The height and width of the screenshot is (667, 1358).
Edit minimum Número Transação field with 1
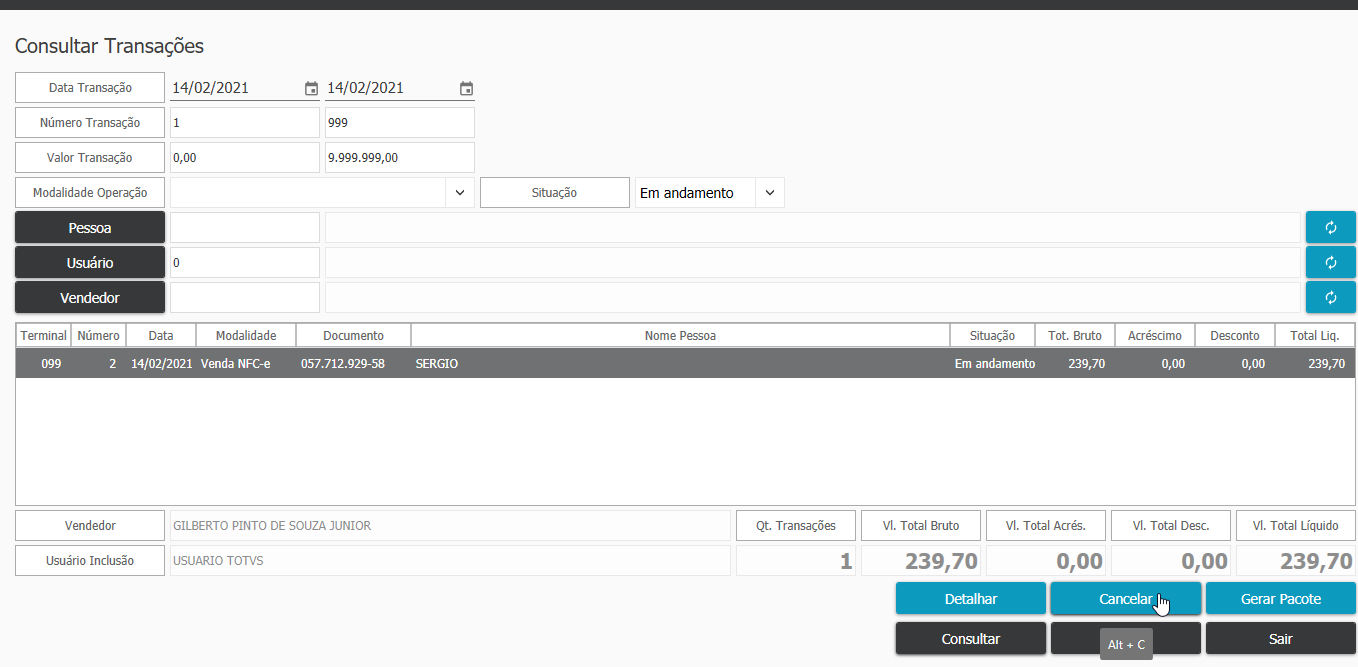pos(244,123)
